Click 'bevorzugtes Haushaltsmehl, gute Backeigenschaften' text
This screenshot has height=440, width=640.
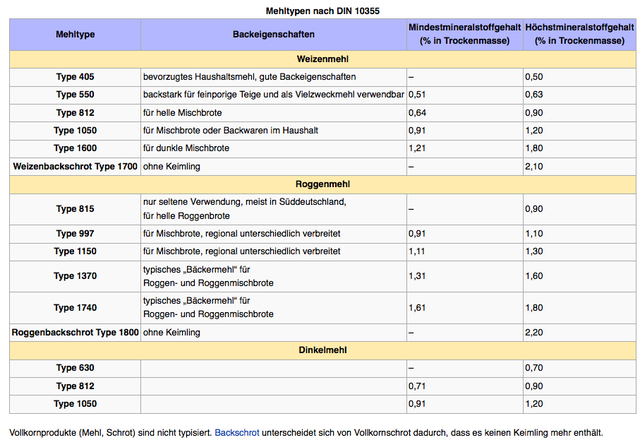click(x=249, y=77)
